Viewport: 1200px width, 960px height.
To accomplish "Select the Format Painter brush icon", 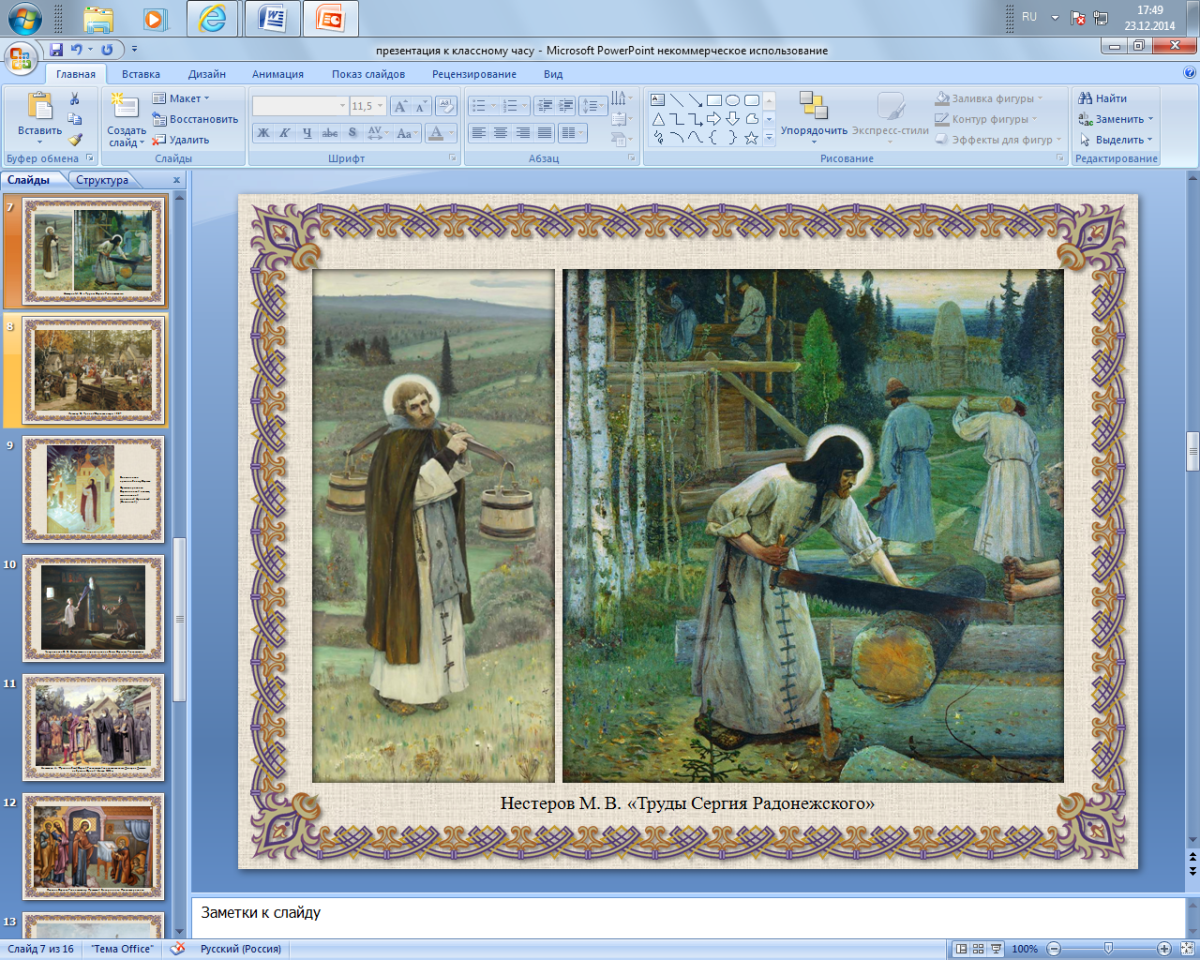I will click(x=74, y=140).
